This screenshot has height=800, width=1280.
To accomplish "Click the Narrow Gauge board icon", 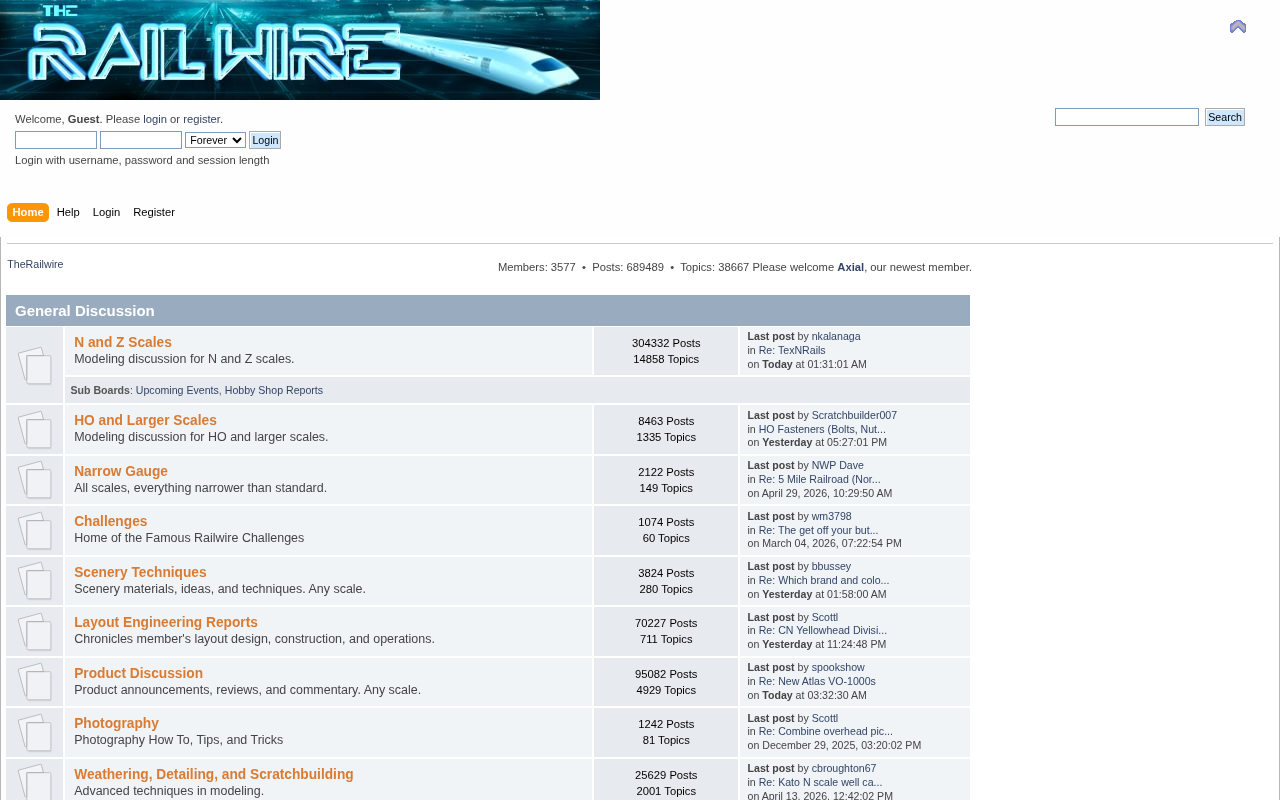I will coord(35,480).
